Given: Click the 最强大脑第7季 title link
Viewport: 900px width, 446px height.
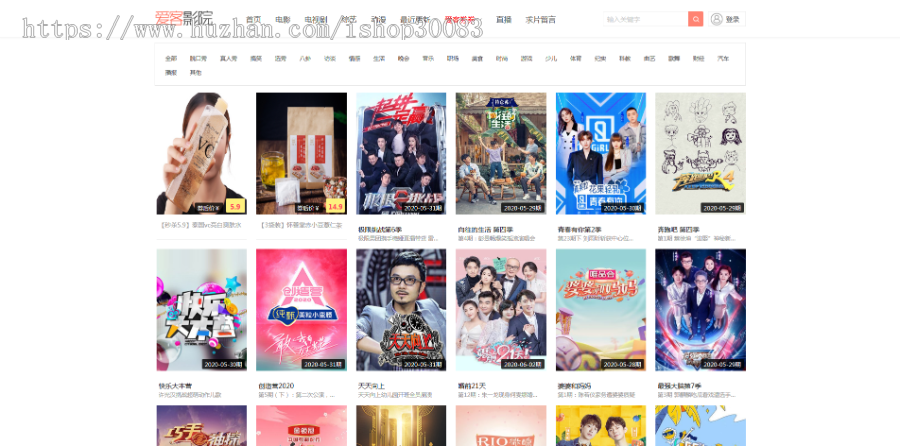Looking at the screenshot, I should point(680,386).
